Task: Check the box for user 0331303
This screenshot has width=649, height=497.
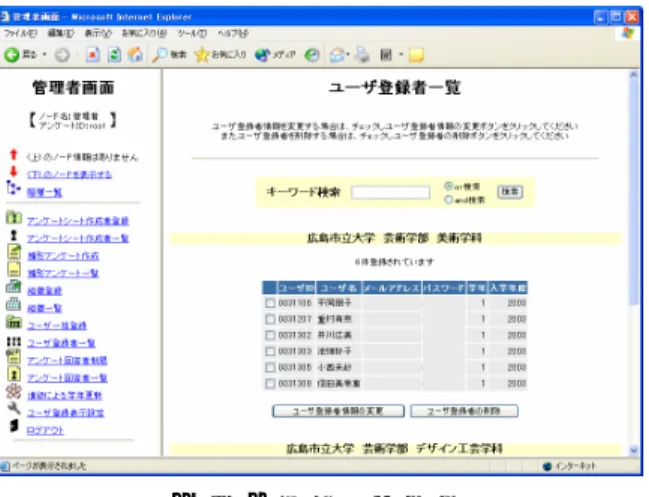Action: (270, 351)
